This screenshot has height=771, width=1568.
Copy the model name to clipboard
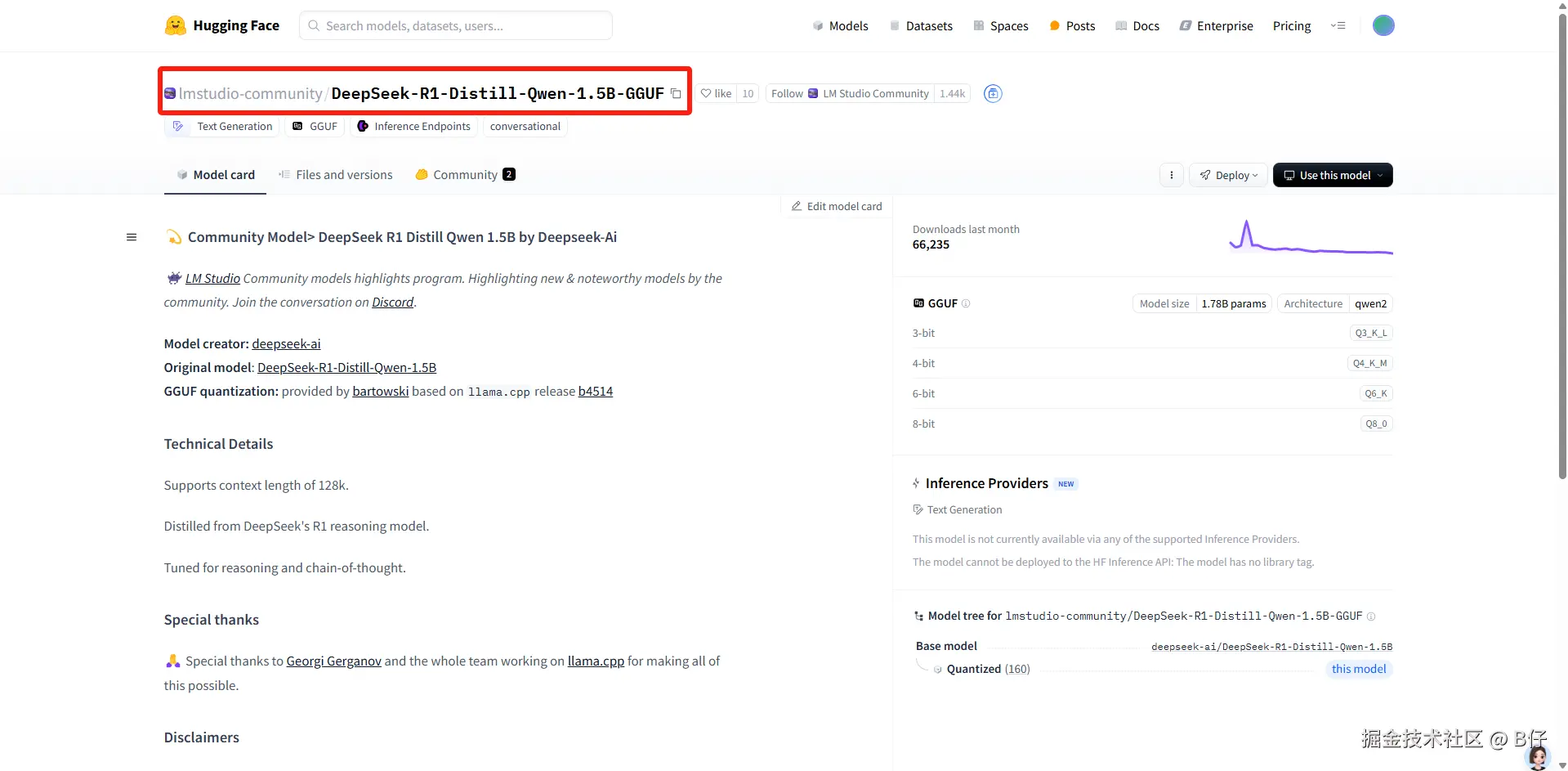pyautogui.click(x=676, y=93)
